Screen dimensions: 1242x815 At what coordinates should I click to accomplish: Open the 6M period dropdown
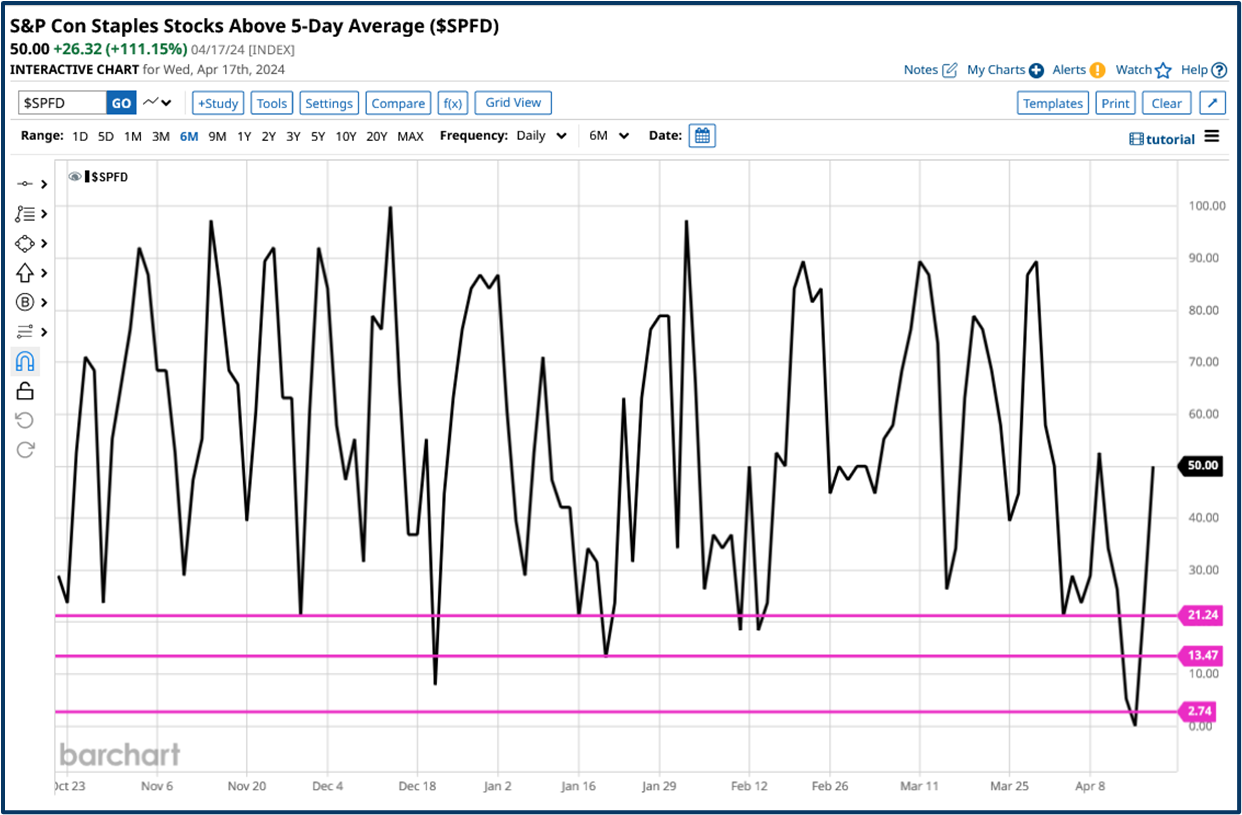[608, 135]
